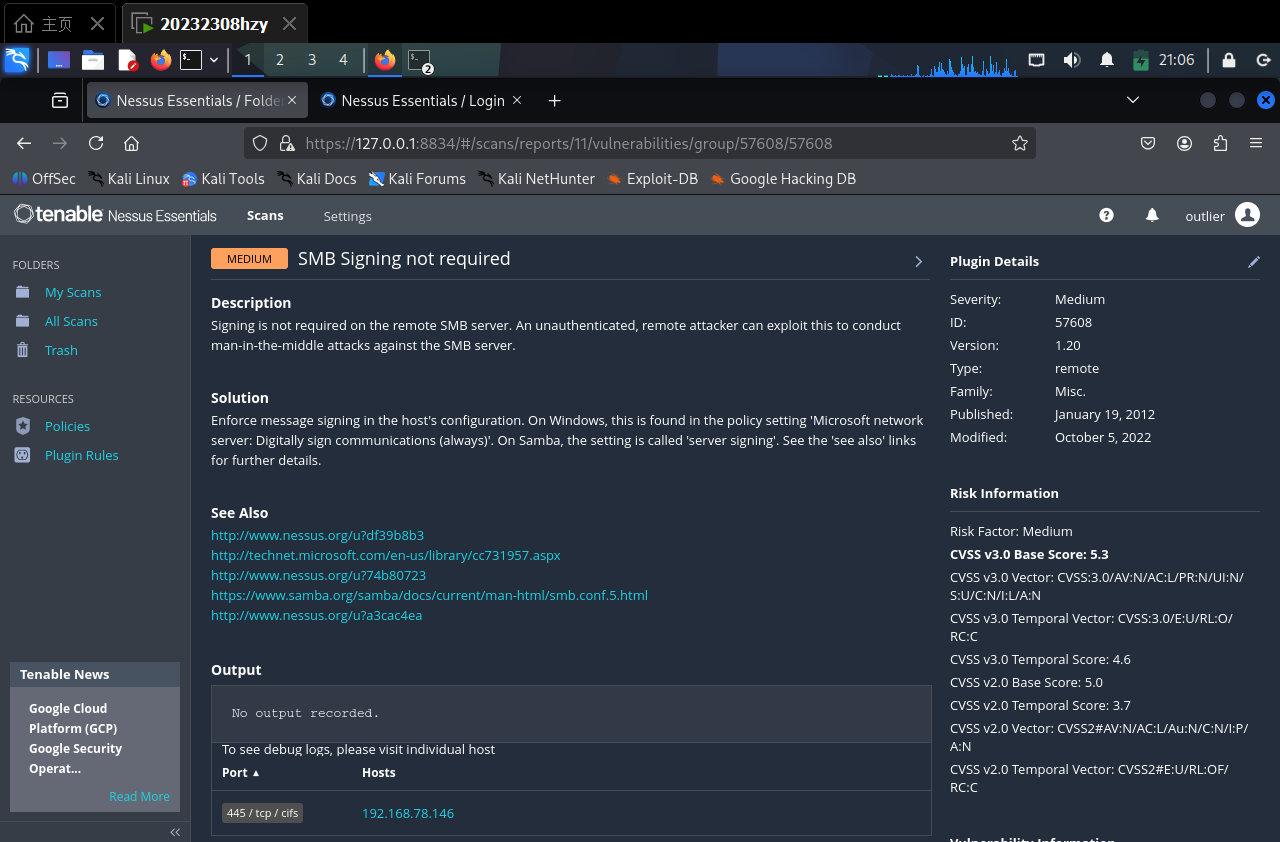Reload the current page
Image resolution: width=1280 pixels, height=842 pixels.
pyautogui.click(x=96, y=143)
